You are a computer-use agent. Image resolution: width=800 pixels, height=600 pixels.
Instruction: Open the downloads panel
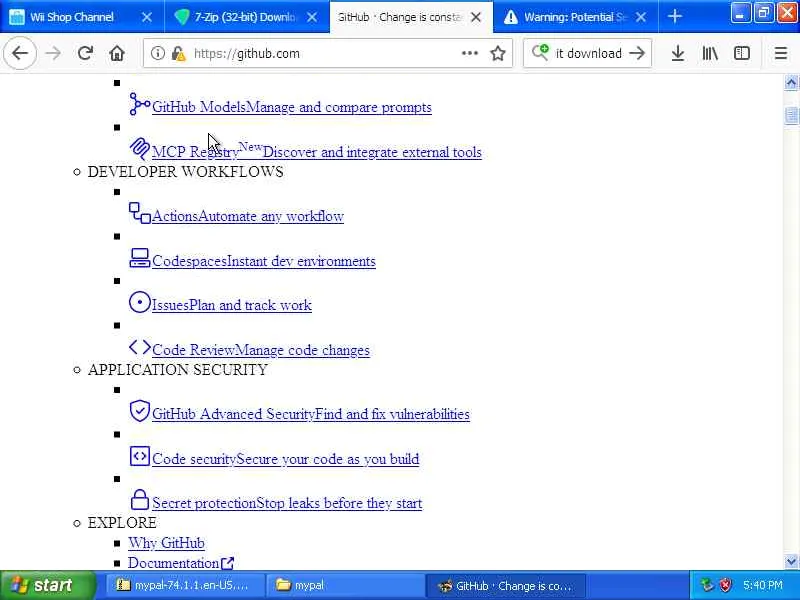(677, 53)
